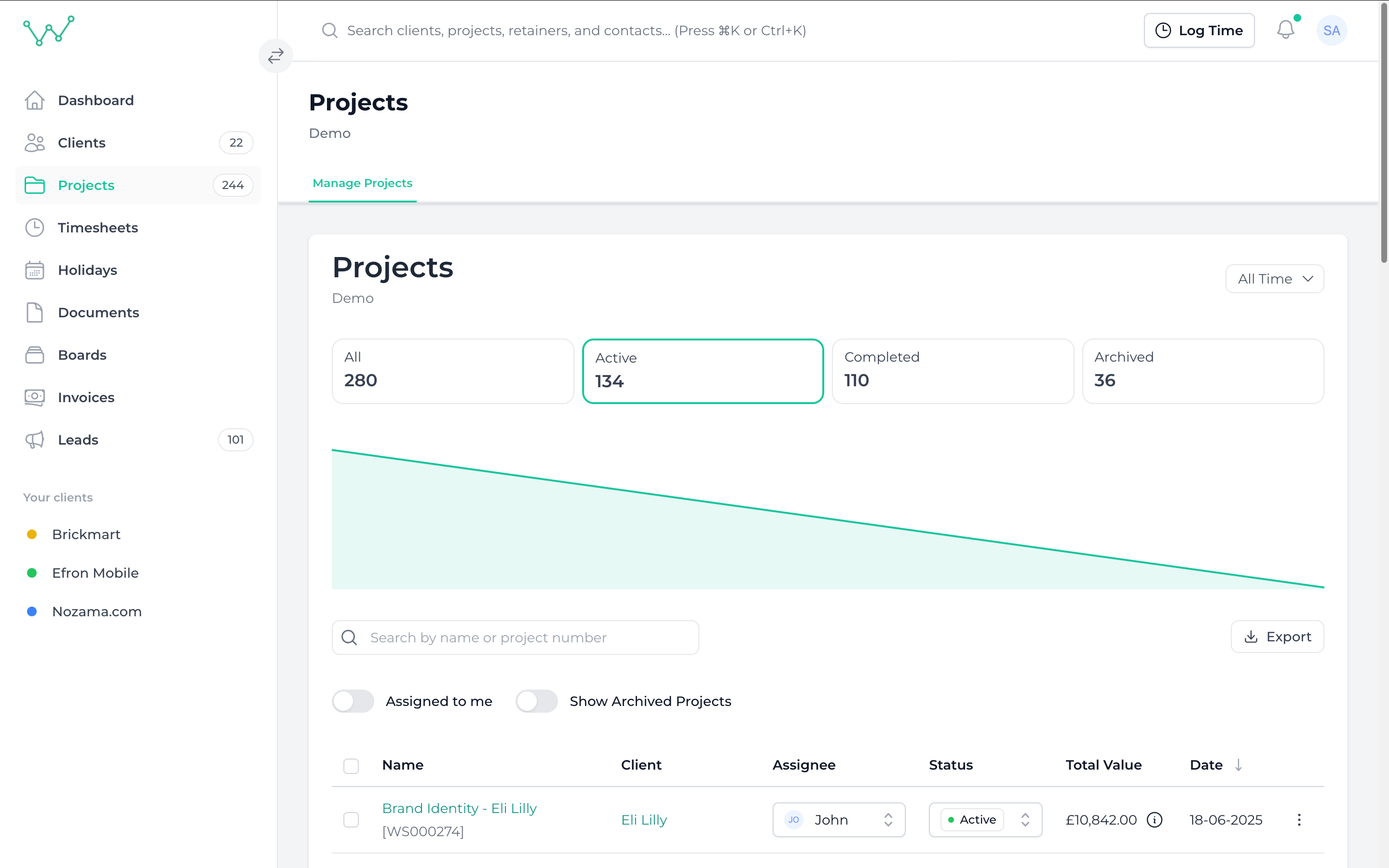Click the sidebar collapse swap-arrows icon
The image size is (1389, 868).
275,55
